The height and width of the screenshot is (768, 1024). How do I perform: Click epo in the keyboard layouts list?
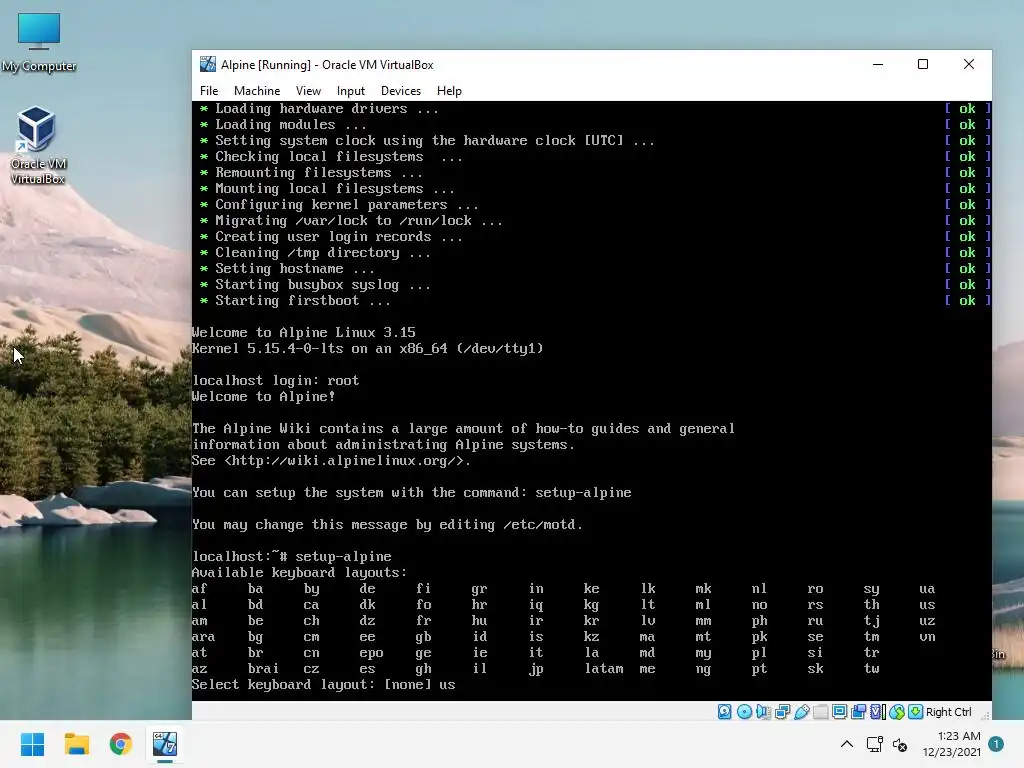coord(372,652)
